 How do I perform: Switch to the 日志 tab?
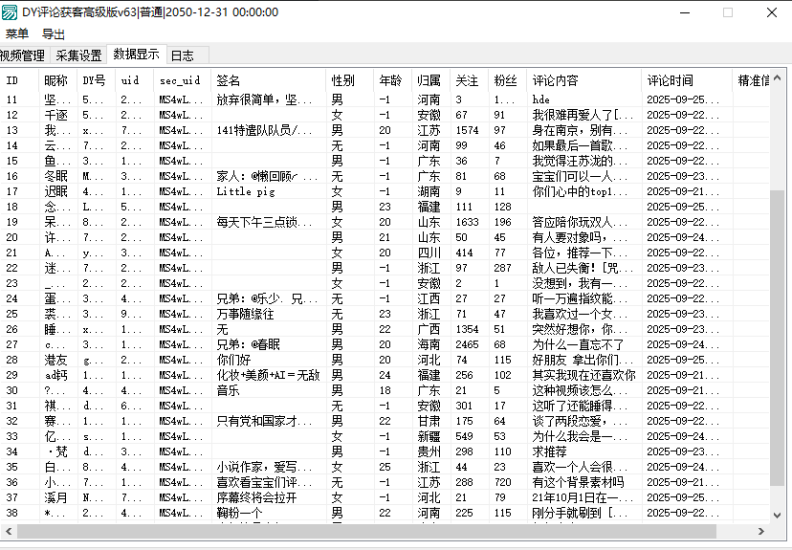click(x=182, y=55)
